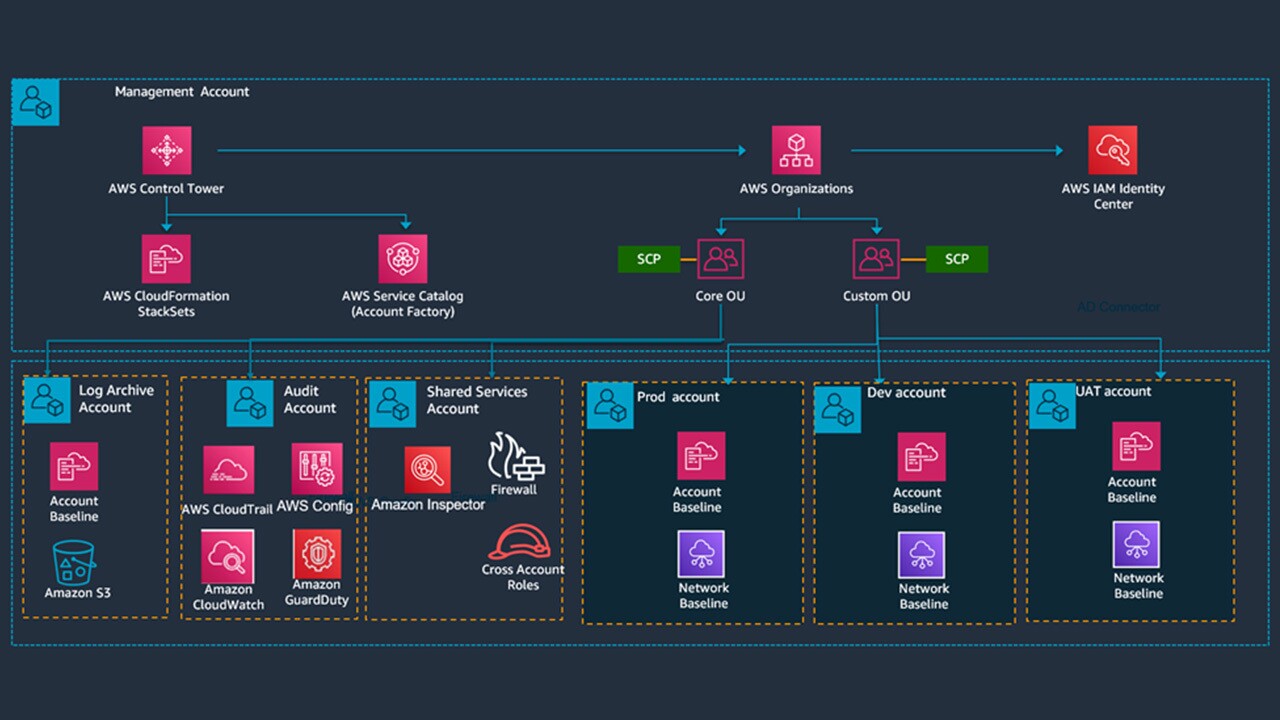Select the Custom OU icon
Viewport: 1280px width, 720px height.
click(x=876, y=259)
